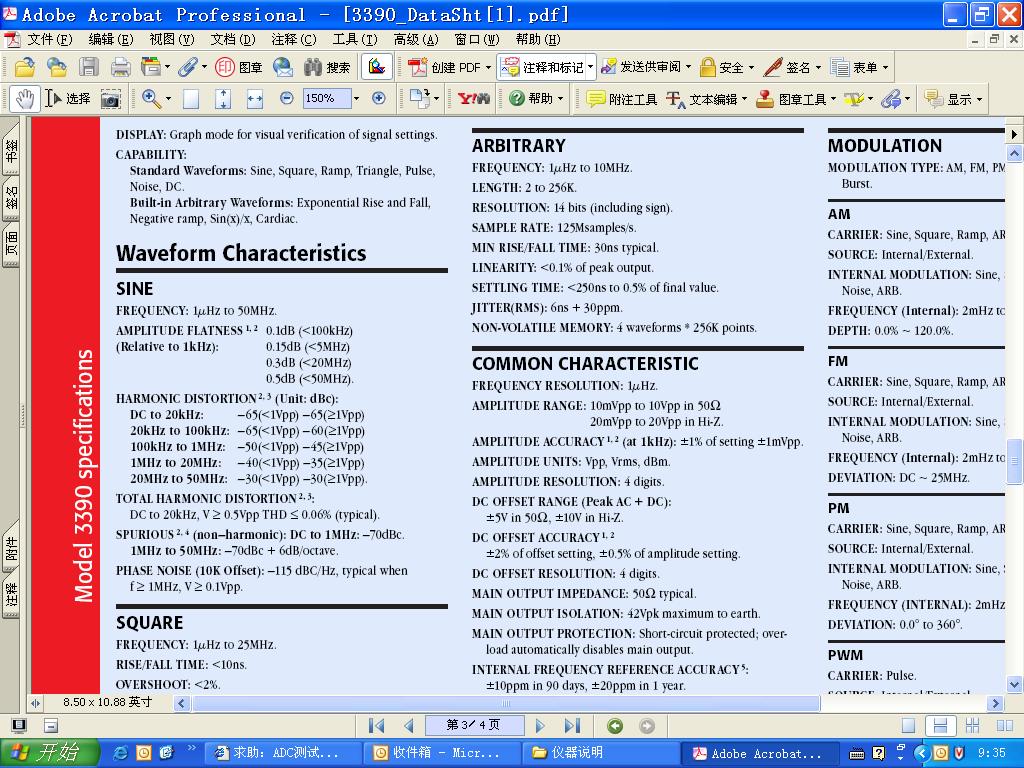Activate the 选择 text select tool
This screenshot has width=1024, height=768.
(68, 99)
